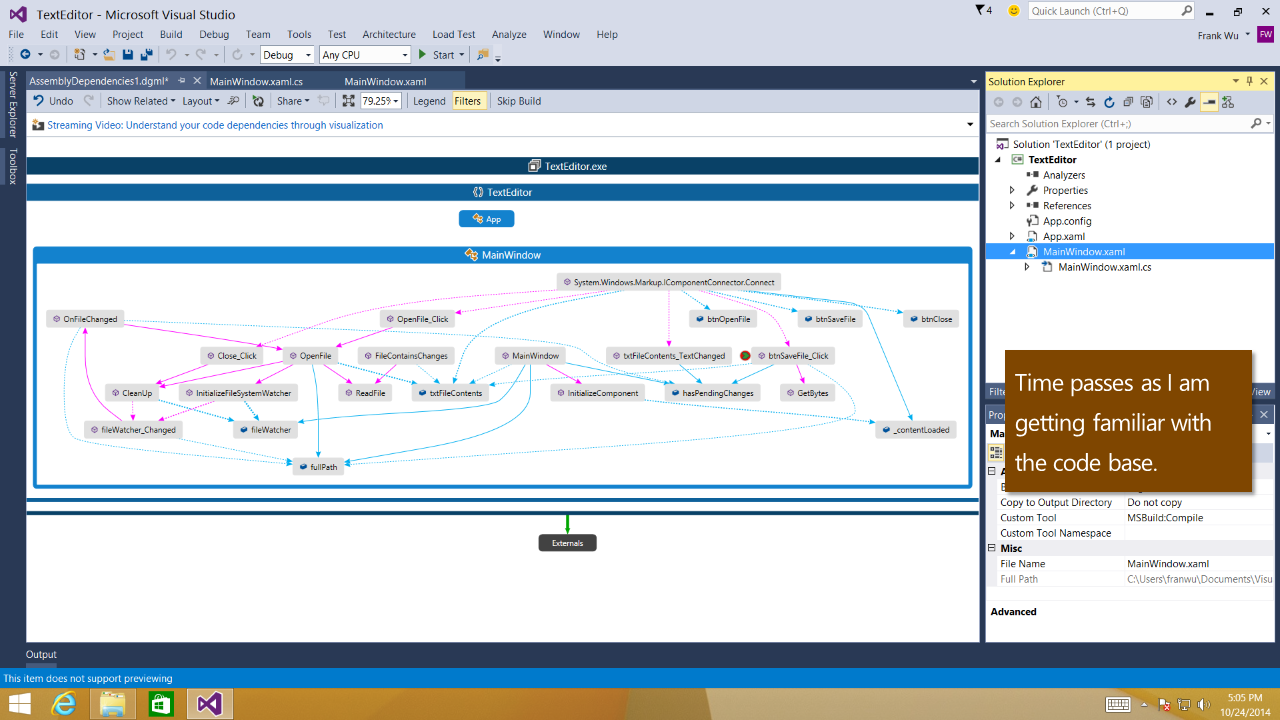The width and height of the screenshot is (1280, 720).
Task: Open the Output panel tab
Action: pos(41,654)
